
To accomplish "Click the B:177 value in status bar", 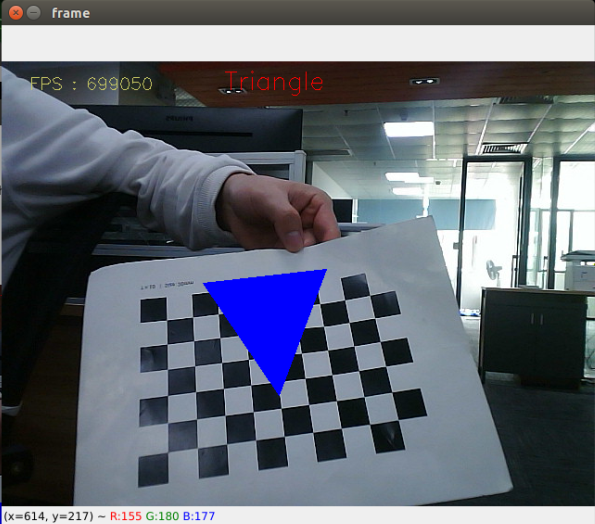I will tap(199, 516).
